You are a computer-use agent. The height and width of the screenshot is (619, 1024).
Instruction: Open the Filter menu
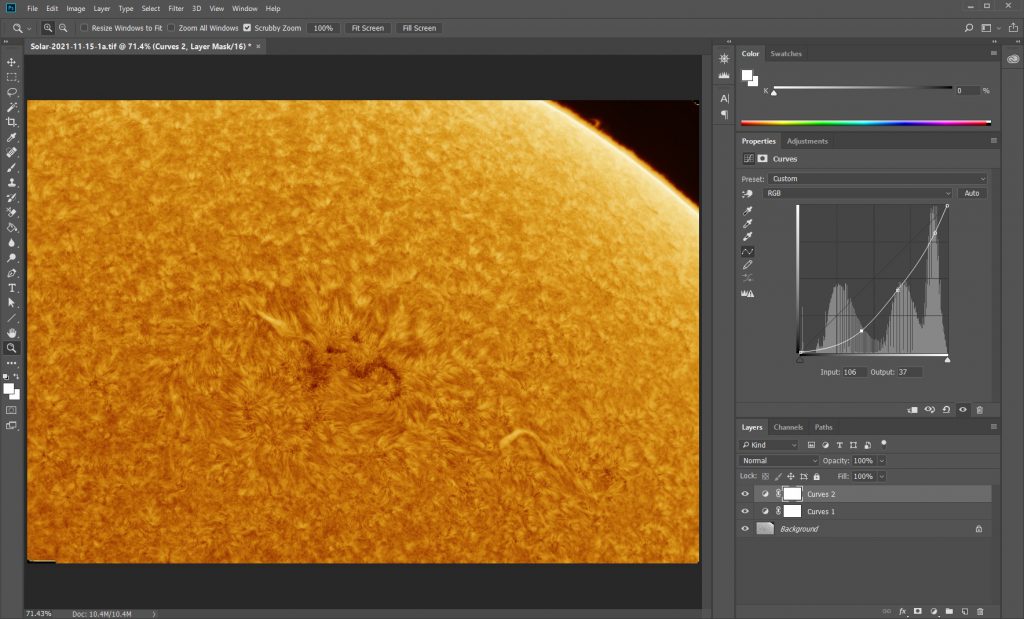click(176, 8)
